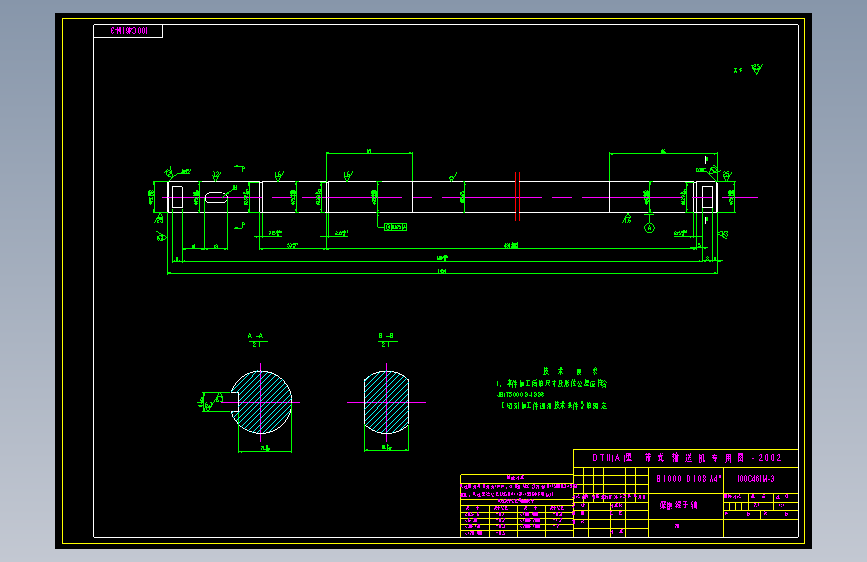Select the surface roughness symbol in the top-right corner
Screen dimensions: 867x562
757,69
